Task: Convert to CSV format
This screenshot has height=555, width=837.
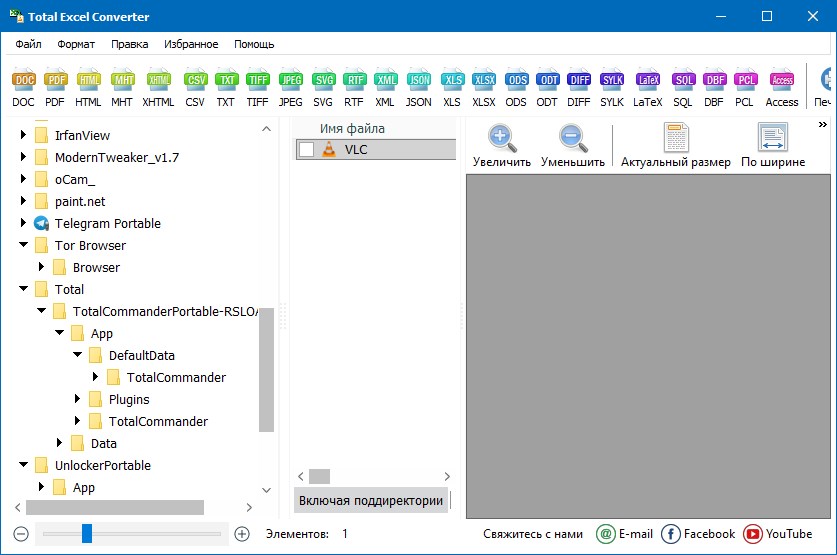Action: [195, 88]
